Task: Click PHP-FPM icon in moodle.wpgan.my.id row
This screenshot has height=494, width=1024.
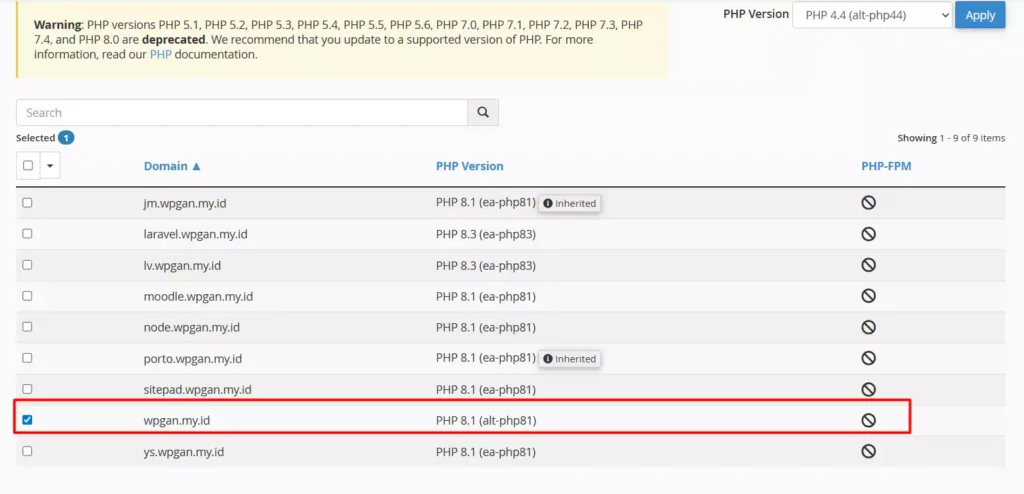Action: pyautogui.click(x=868, y=296)
